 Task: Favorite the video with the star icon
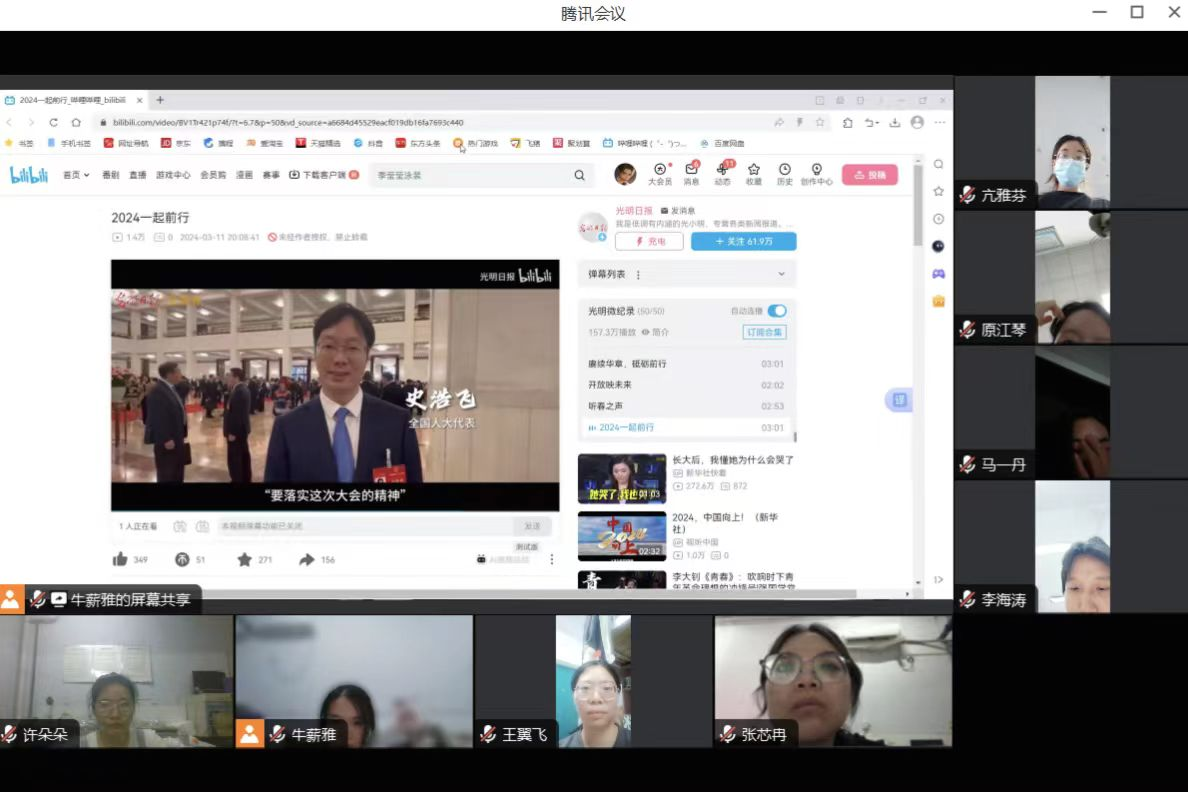coord(245,560)
